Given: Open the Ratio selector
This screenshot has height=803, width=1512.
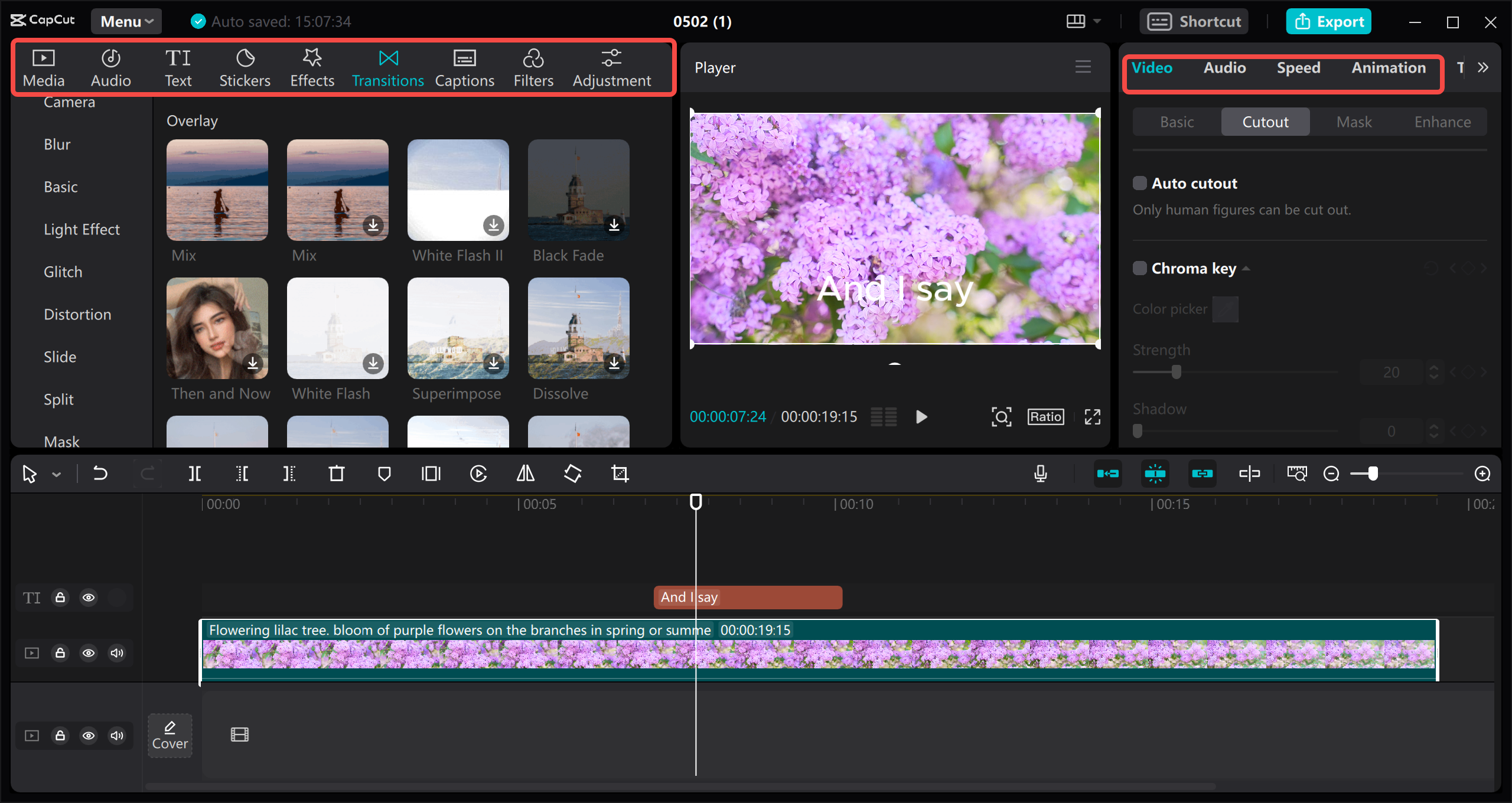Looking at the screenshot, I should (x=1046, y=417).
